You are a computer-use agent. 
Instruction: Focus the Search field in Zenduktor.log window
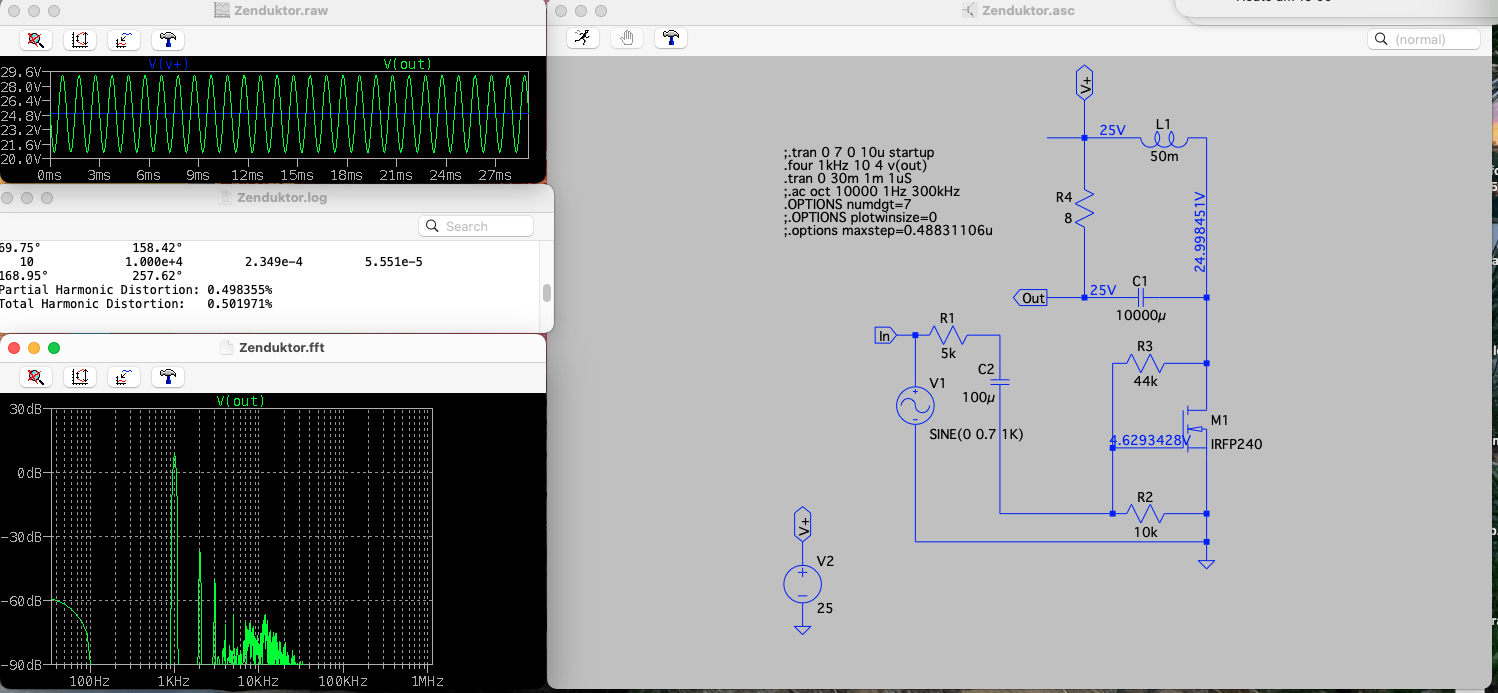pyautogui.click(x=476, y=226)
